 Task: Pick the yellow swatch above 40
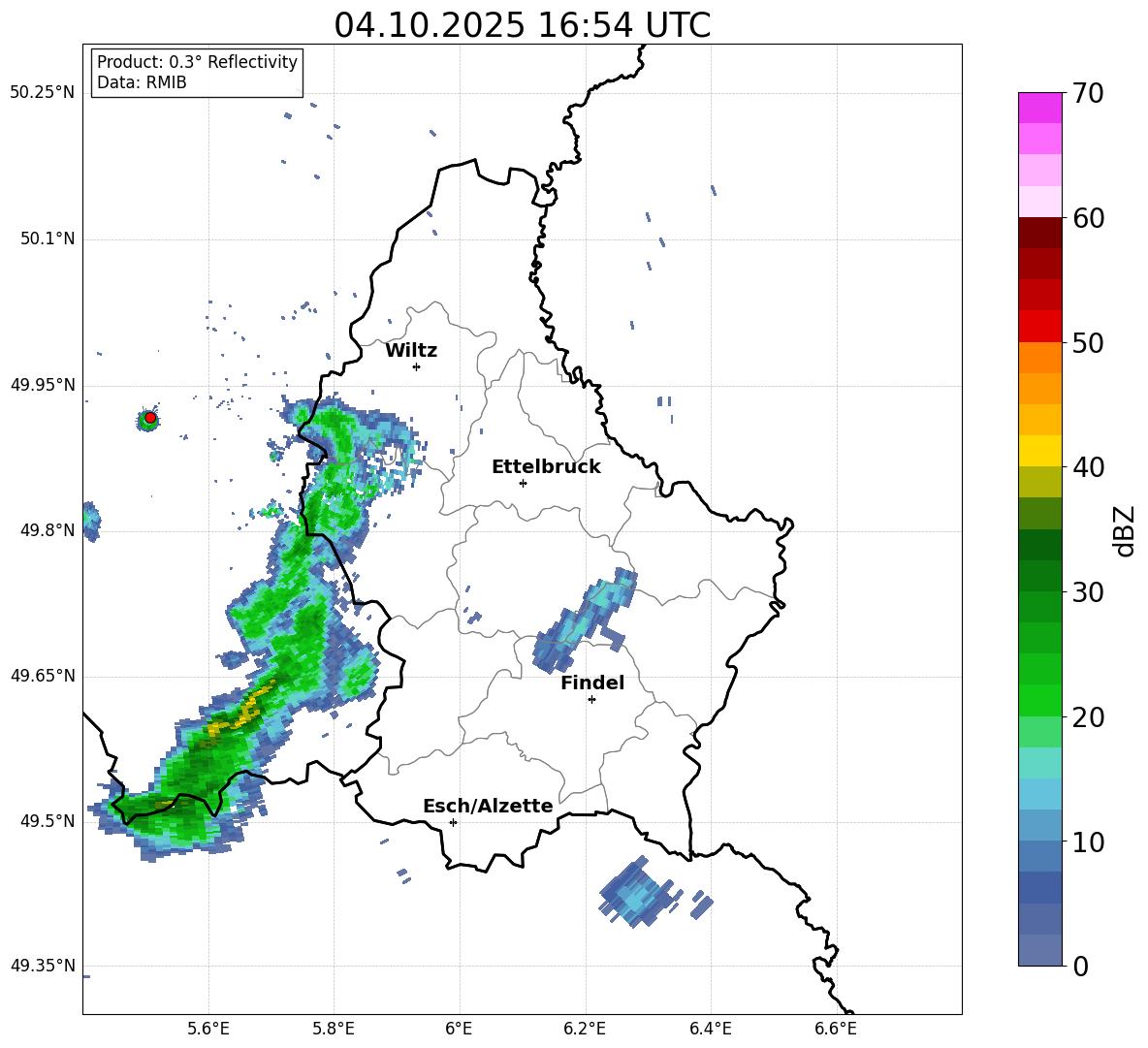click(x=1039, y=451)
